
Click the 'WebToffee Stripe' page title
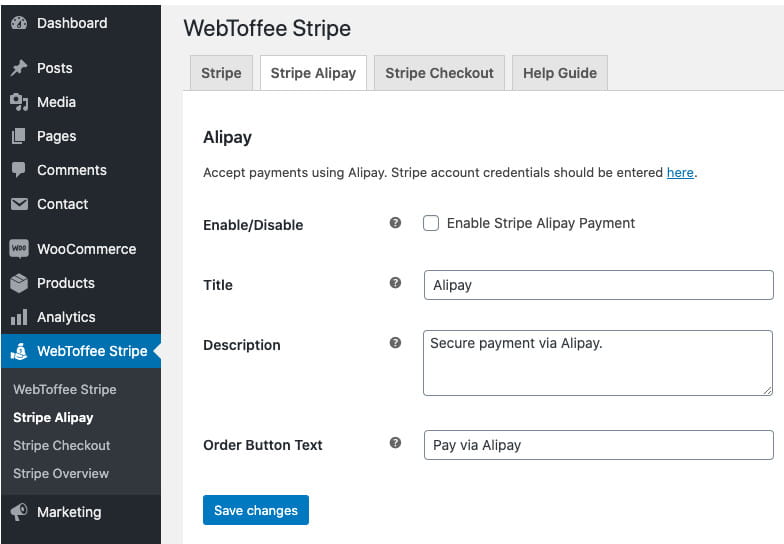tap(267, 28)
